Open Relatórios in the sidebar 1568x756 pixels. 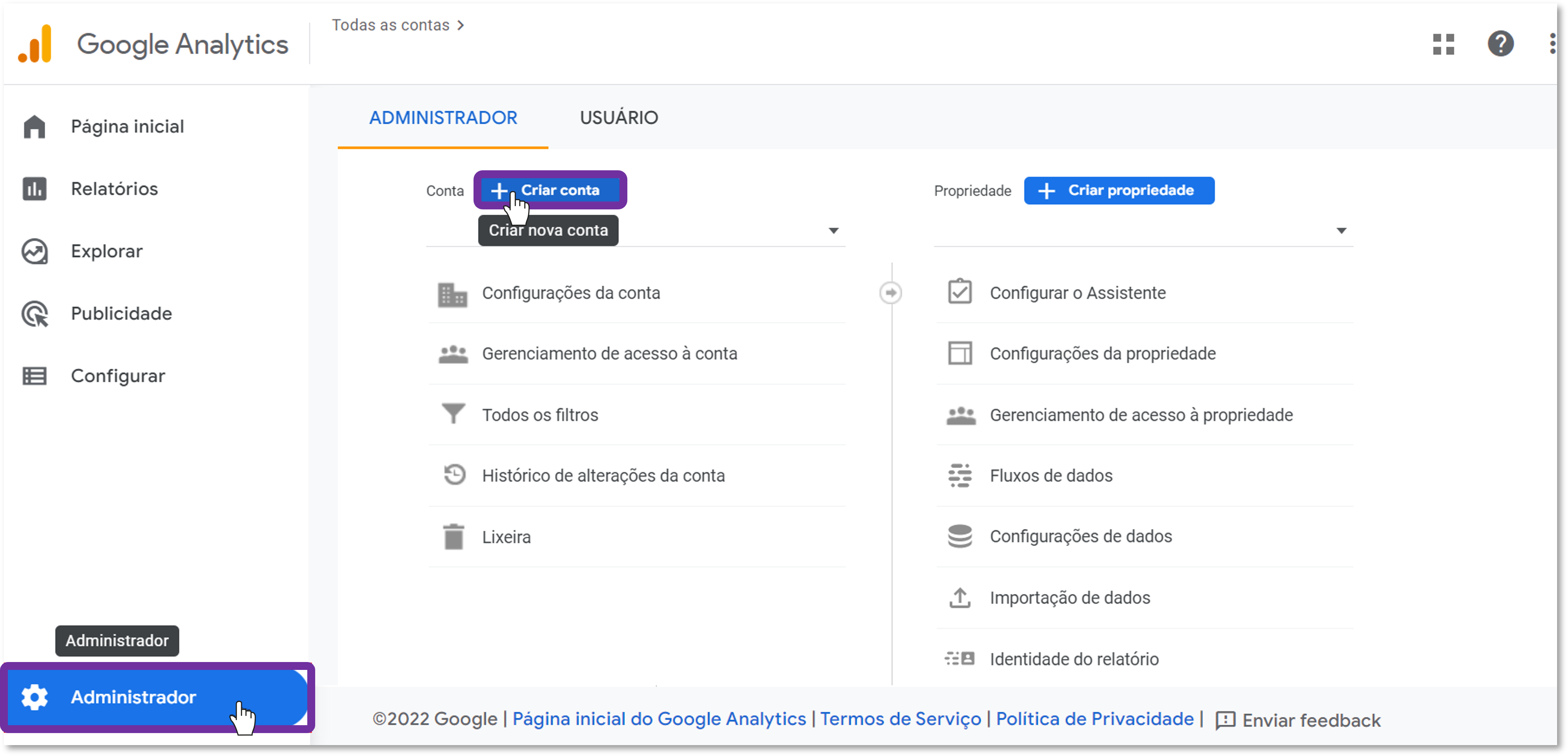(x=114, y=189)
